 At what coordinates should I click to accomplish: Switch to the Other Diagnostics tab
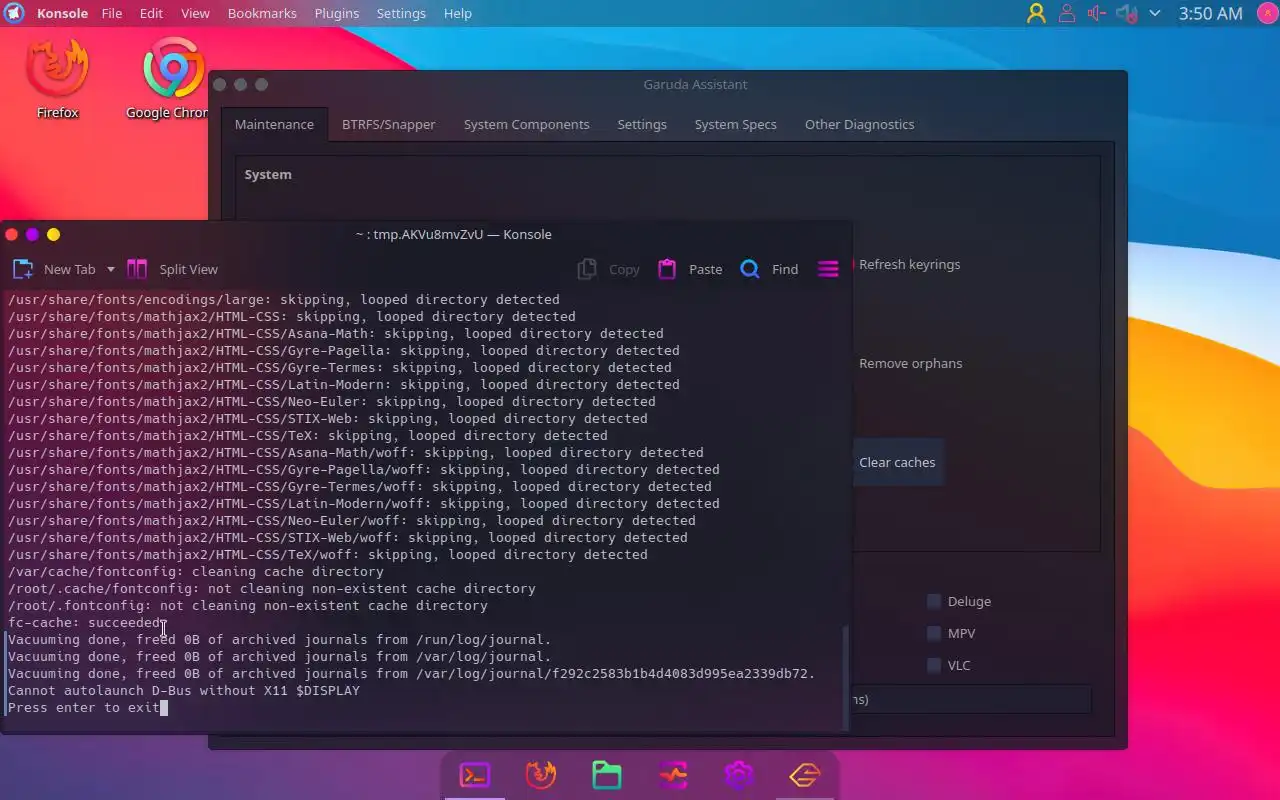(x=859, y=124)
